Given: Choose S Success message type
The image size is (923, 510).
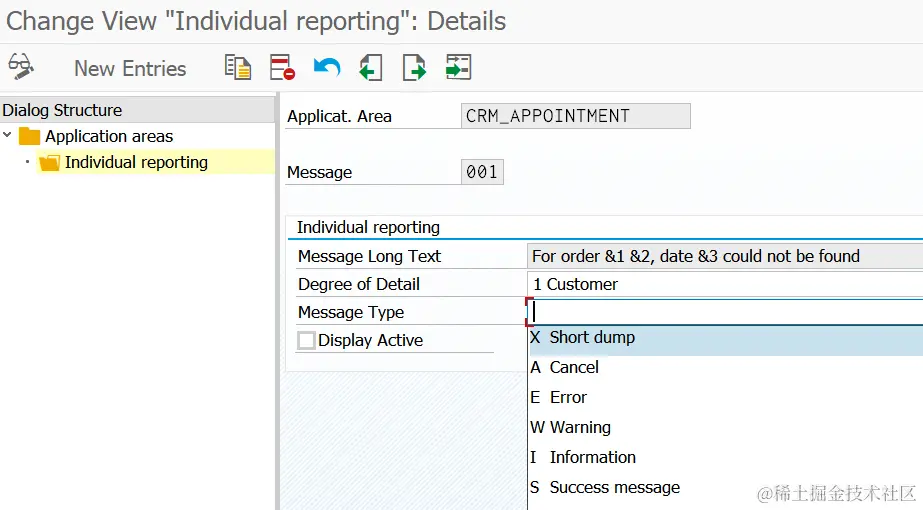Looking at the screenshot, I should [726, 488].
